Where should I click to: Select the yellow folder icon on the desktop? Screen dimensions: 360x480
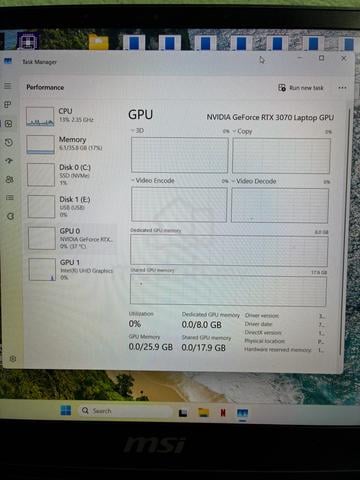pyautogui.click(x=99, y=42)
